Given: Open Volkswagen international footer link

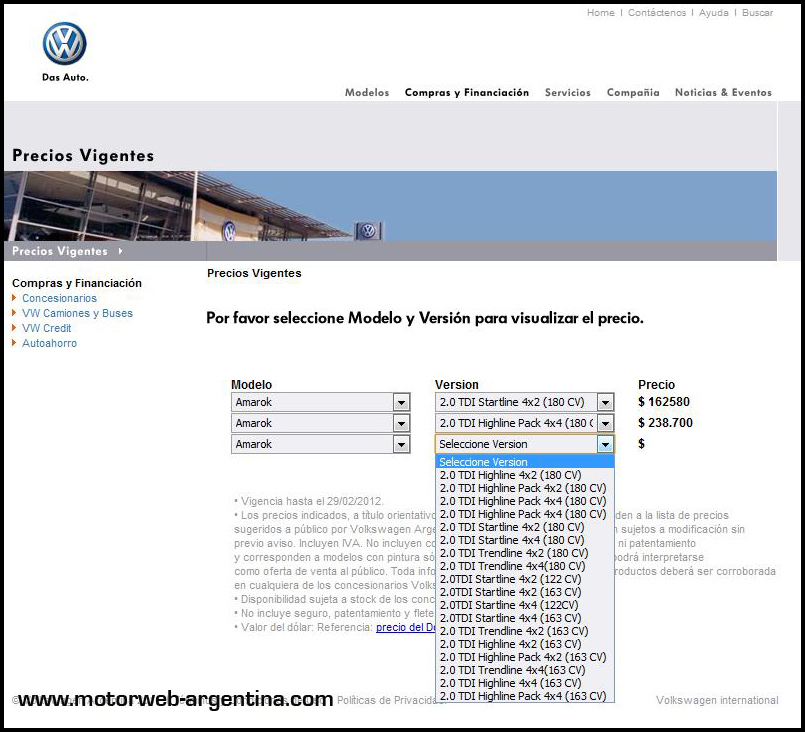Looking at the screenshot, I should [717, 700].
